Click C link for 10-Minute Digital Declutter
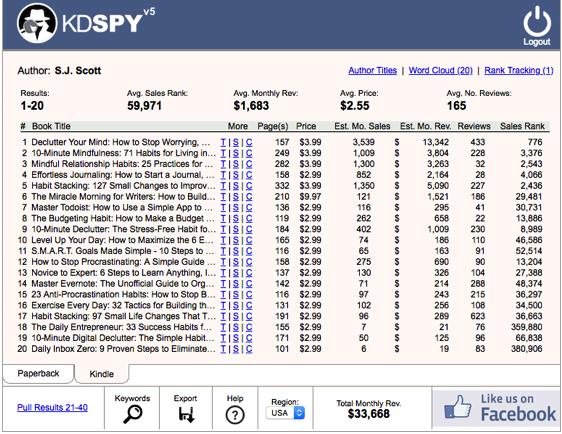The height and width of the screenshot is (434, 562). tap(249, 338)
